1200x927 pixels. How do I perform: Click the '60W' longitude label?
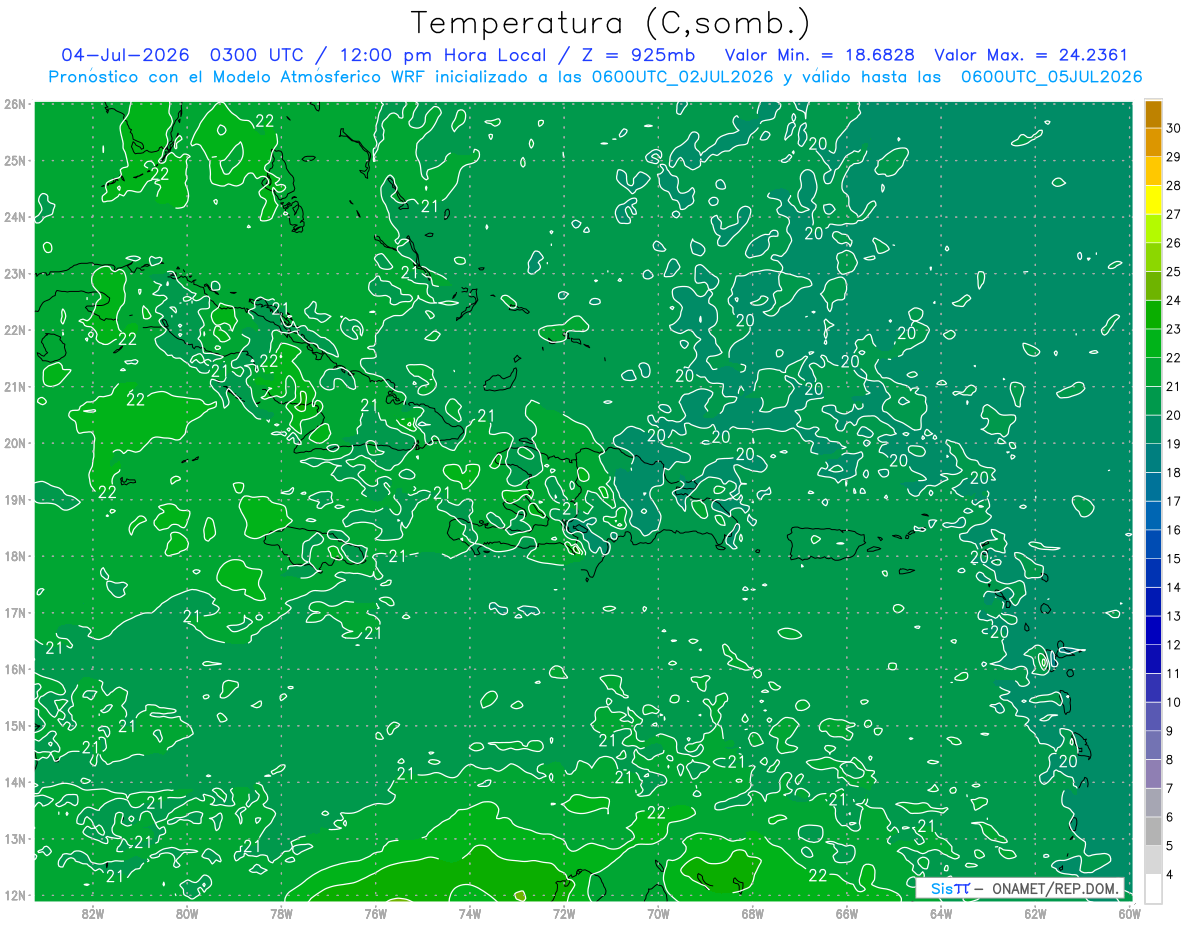click(1129, 912)
